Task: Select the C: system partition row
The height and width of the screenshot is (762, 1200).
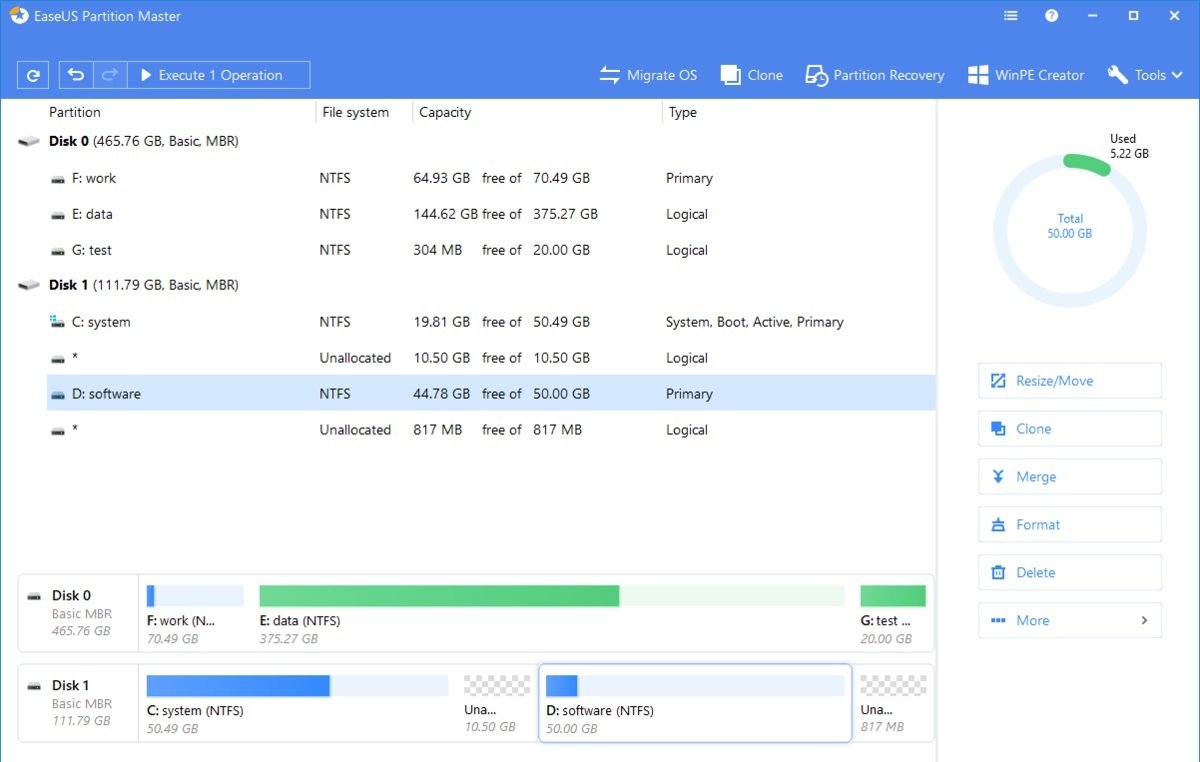Action: 491,322
